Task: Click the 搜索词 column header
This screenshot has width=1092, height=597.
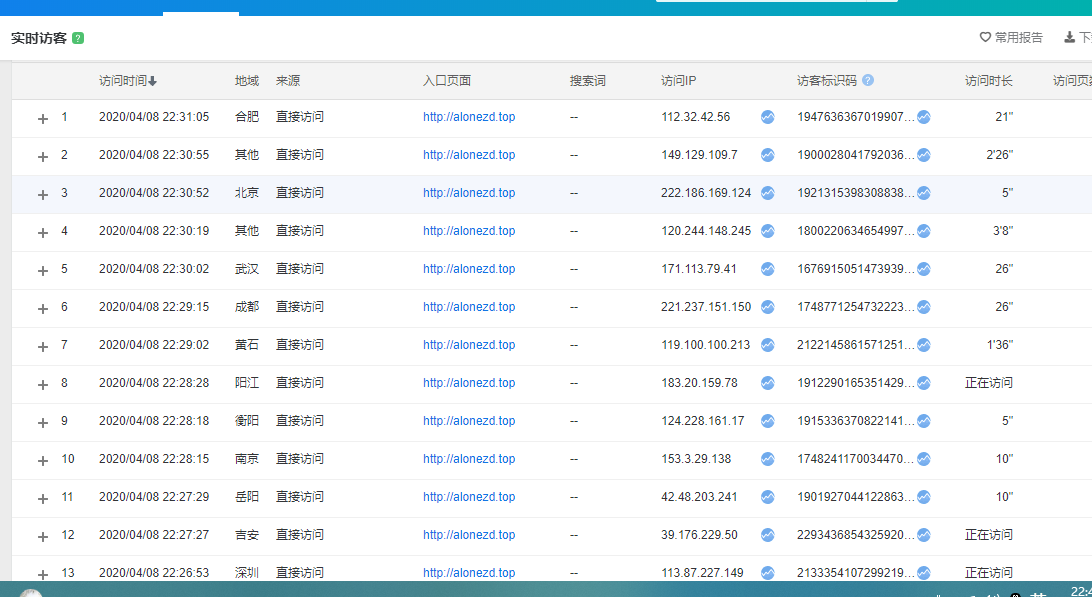Action: 588,81
